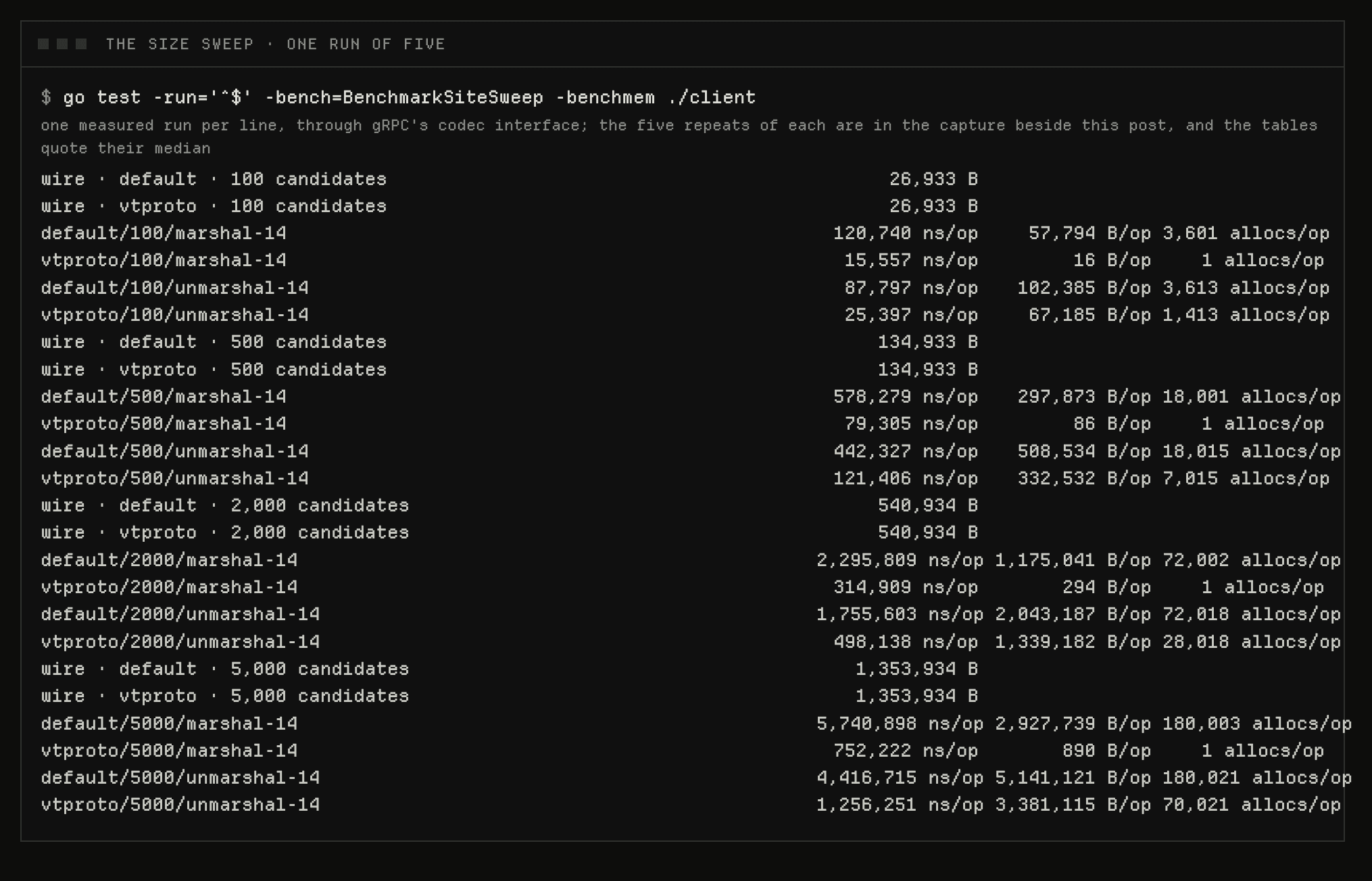1372x881 pixels.
Task: Click the 87,797 ns/op value
Action: (x=911, y=288)
